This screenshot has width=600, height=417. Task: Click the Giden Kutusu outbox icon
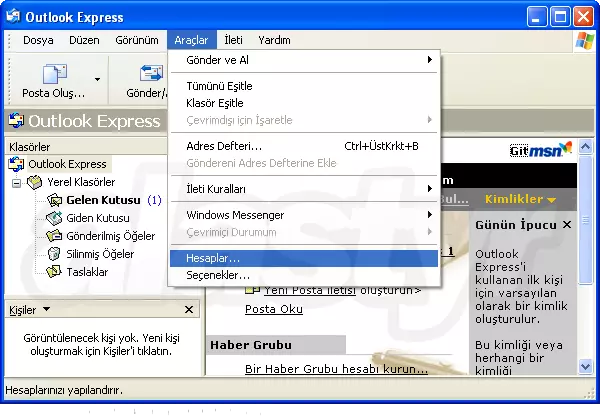[54, 218]
